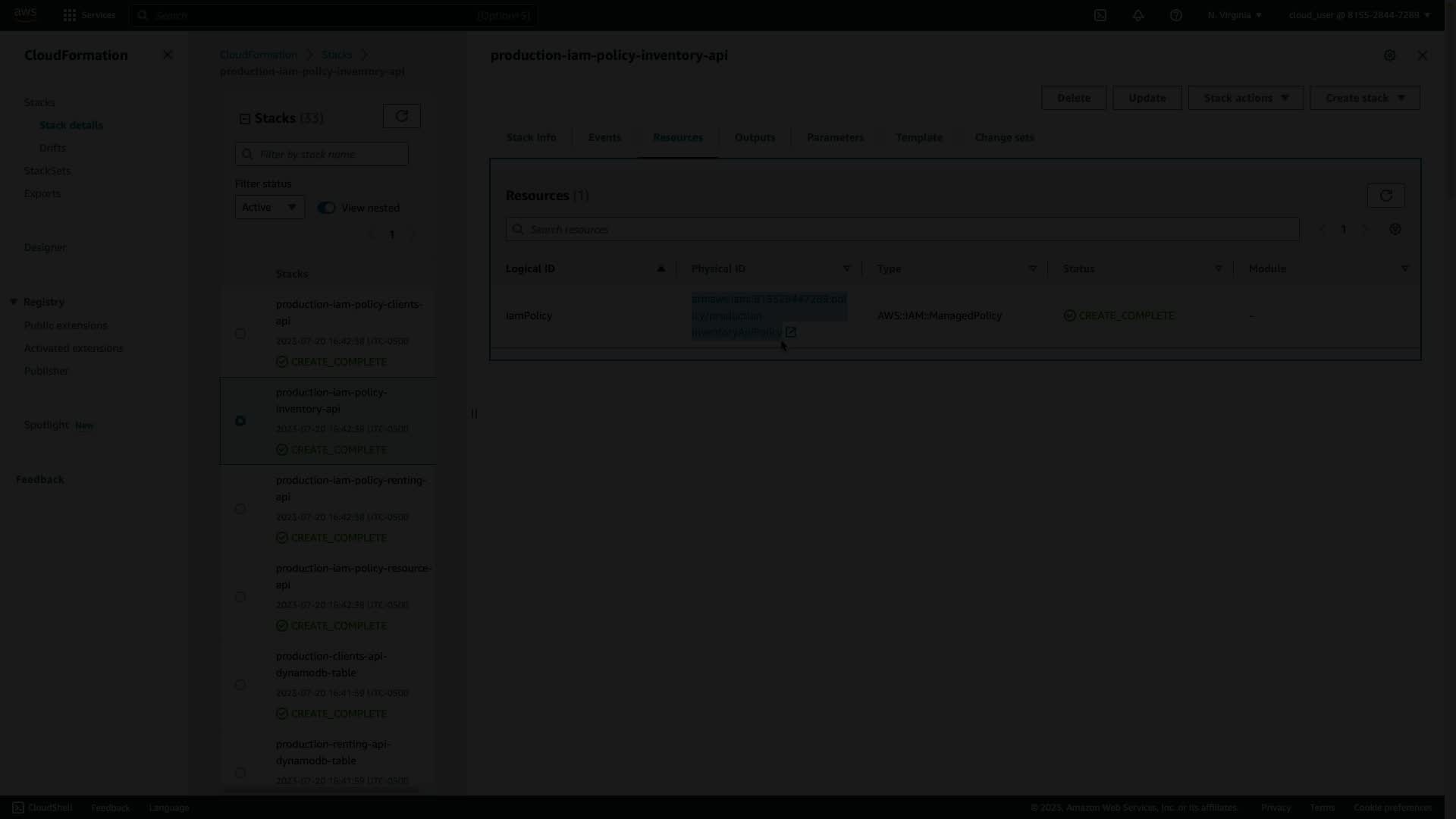
Task: Click the notifications bell icon
Action: (x=1137, y=15)
